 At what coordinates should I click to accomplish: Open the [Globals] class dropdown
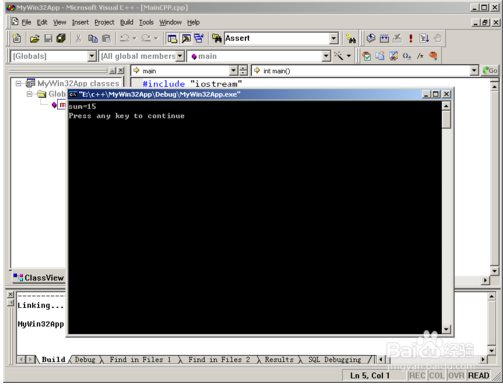pos(92,56)
